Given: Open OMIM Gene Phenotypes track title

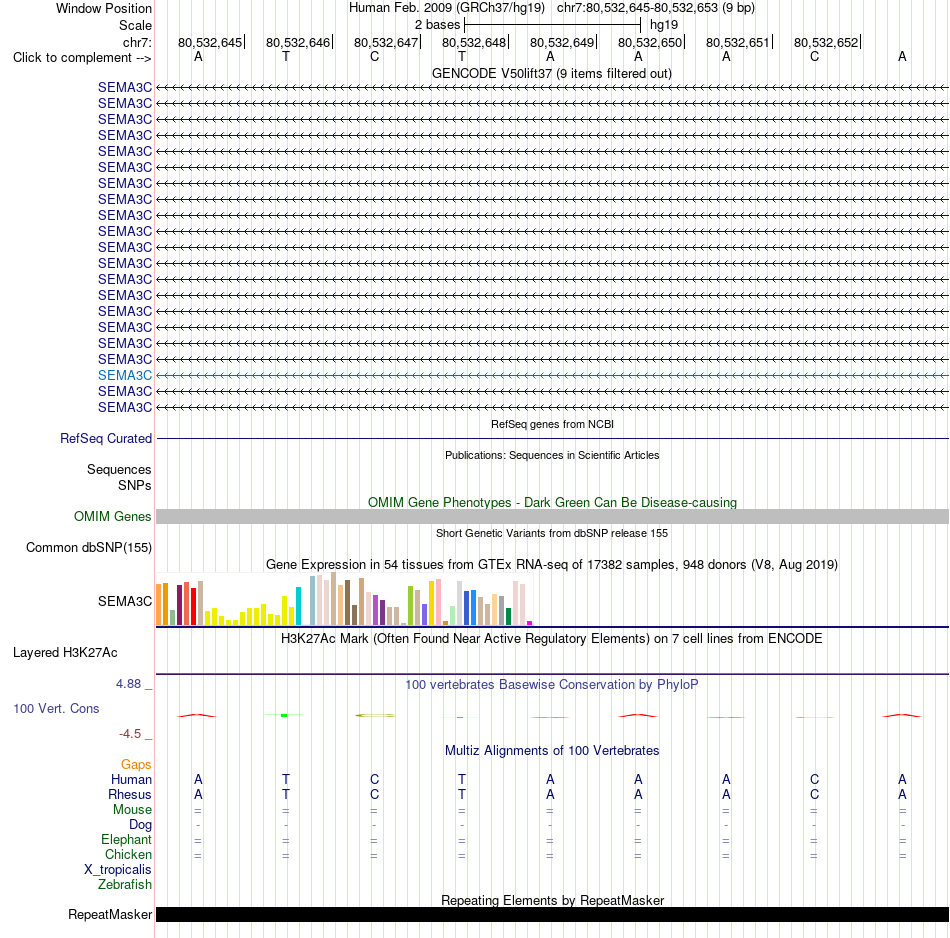Looking at the screenshot, I should tap(552, 502).
